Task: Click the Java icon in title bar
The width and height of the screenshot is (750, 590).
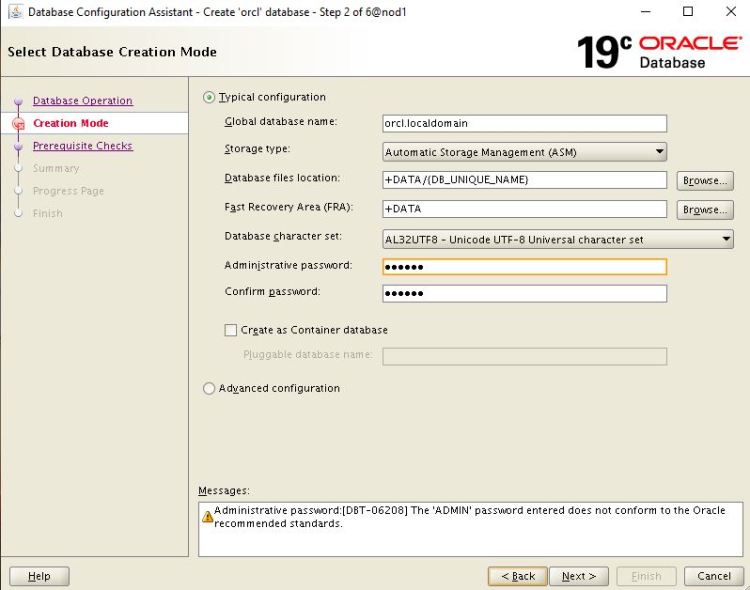Action: 13,12
